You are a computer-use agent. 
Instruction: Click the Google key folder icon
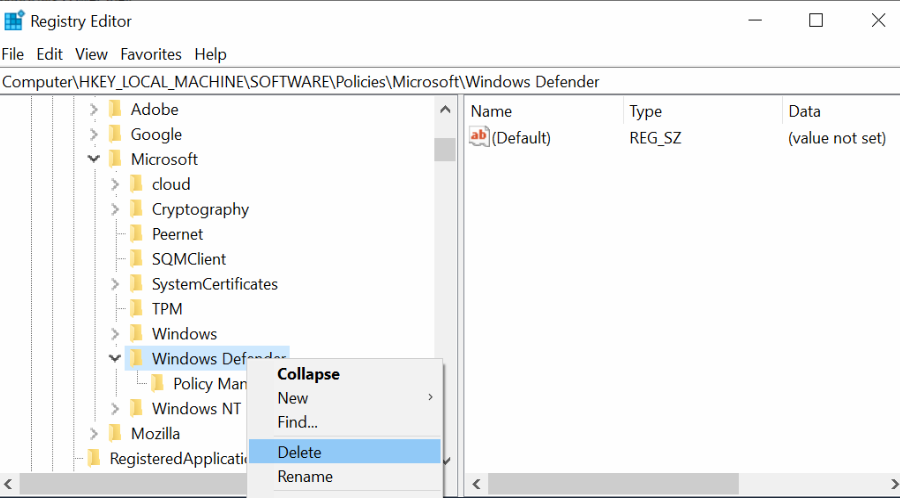(x=115, y=134)
